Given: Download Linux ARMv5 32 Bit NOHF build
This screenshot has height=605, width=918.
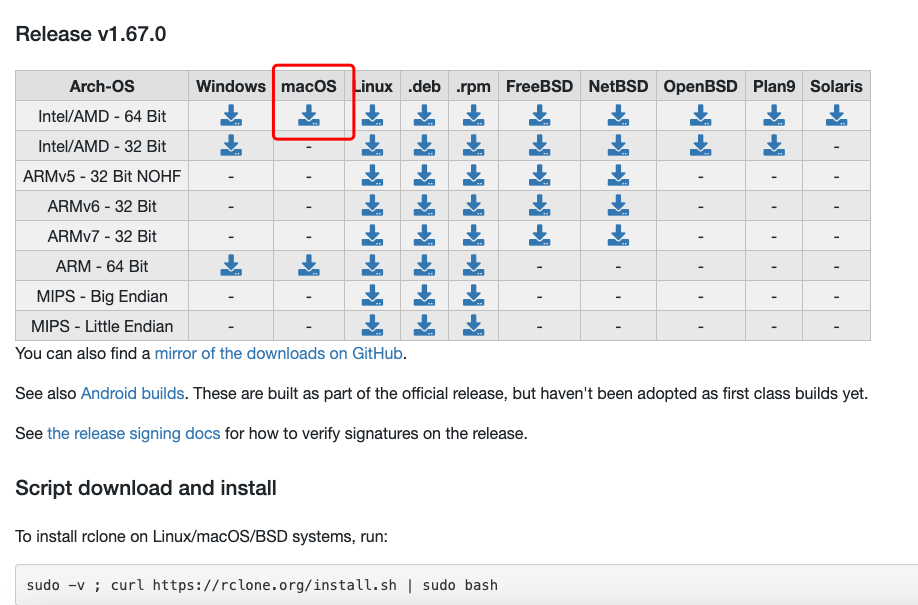Looking at the screenshot, I should pos(372,175).
